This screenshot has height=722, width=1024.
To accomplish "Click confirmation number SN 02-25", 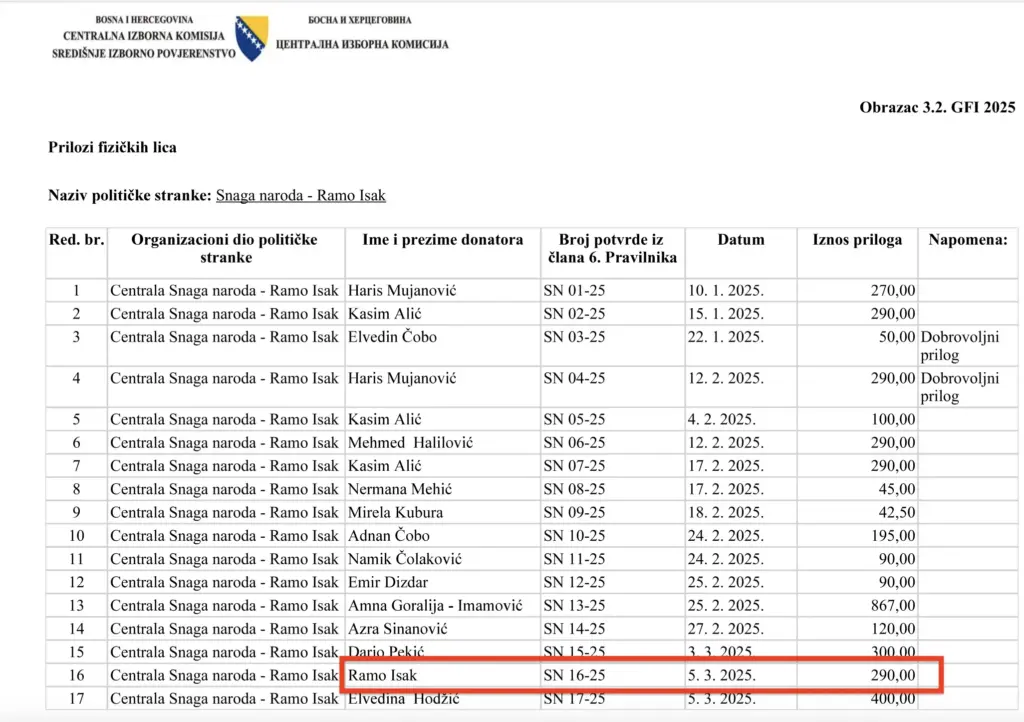I will tap(574, 314).
